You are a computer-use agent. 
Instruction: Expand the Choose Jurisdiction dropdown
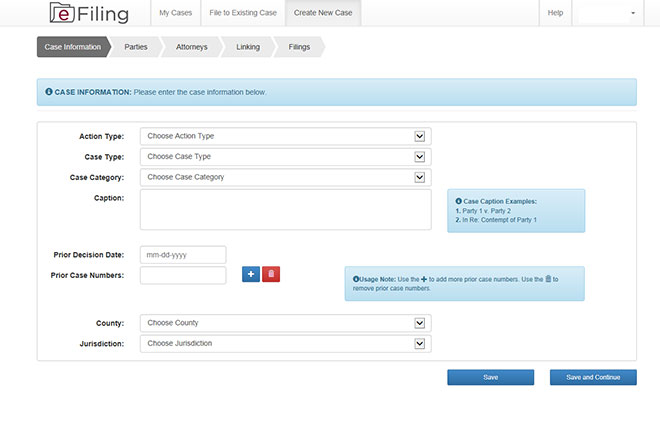point(285,344)
